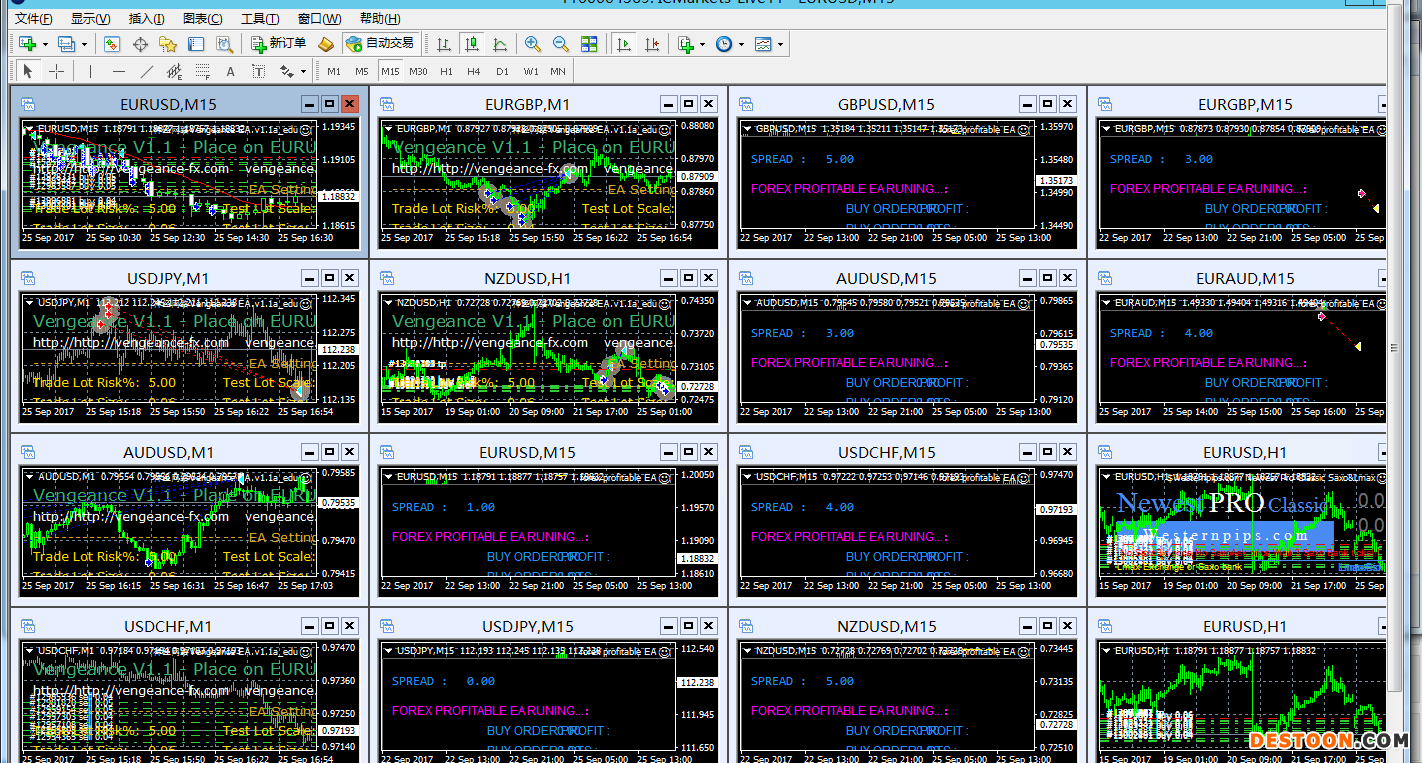The height and width of the screenshot is (763, 1422).
Task: Show the Market Watch panel
Action: pyautogui.click(x=112, y=44)
